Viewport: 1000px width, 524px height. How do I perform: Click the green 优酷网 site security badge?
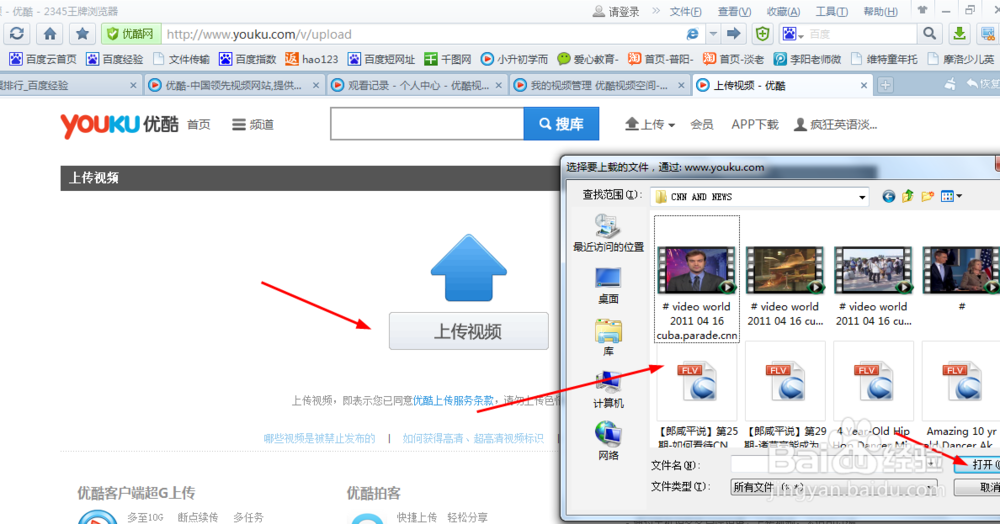click(x=131, y=34)
